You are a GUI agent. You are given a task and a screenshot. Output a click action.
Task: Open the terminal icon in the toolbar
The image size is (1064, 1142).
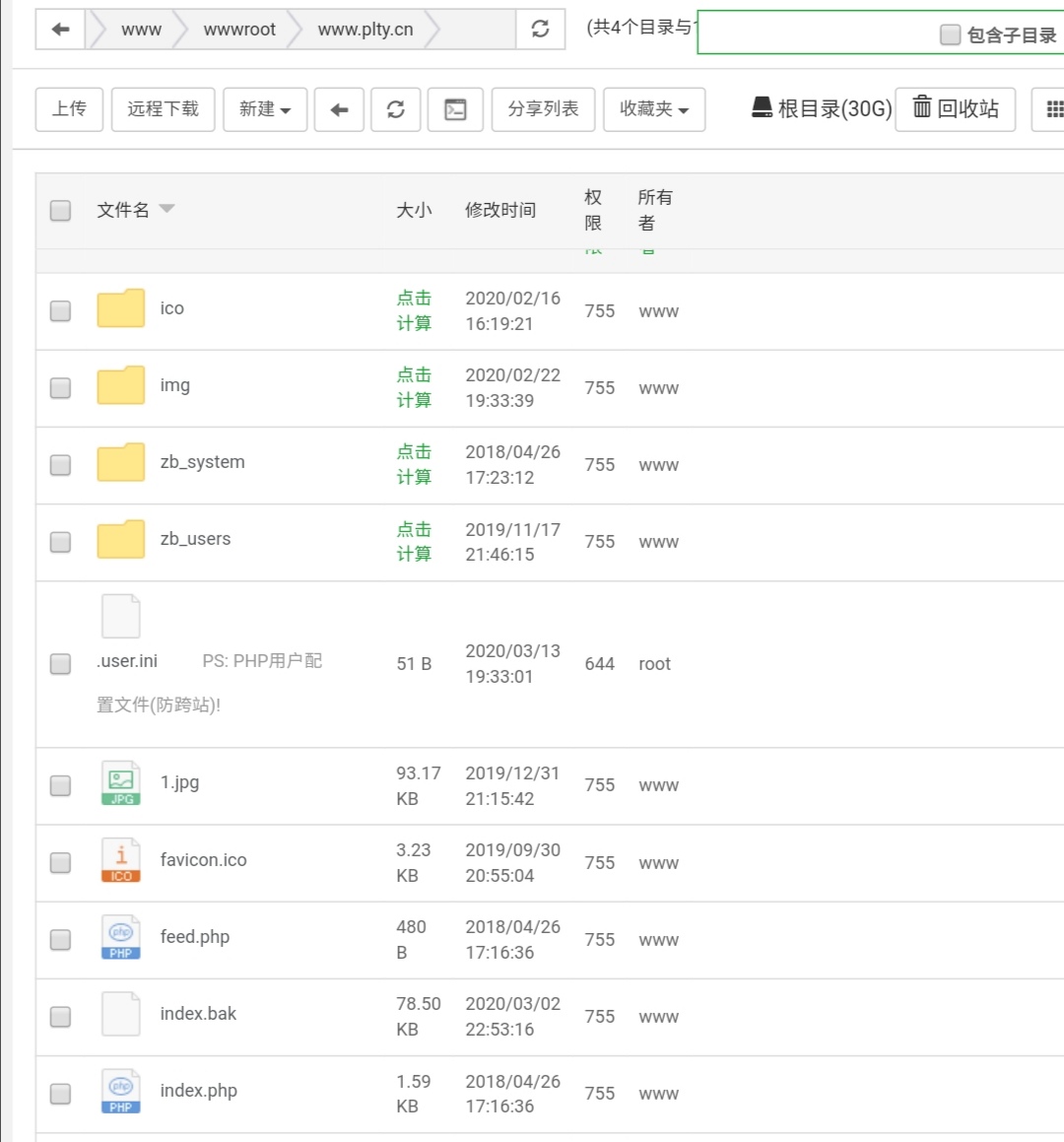click(x=455, y=109)
